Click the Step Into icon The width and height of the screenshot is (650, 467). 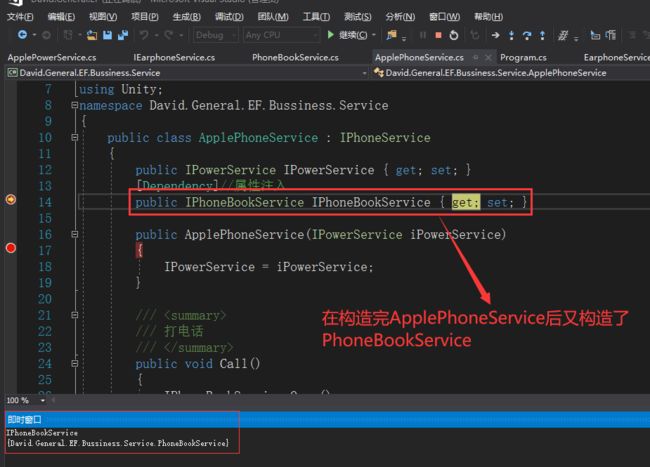[511, 35]
